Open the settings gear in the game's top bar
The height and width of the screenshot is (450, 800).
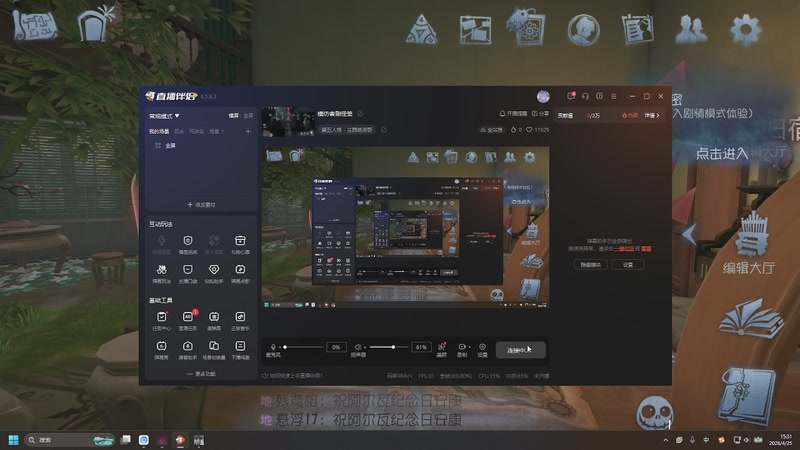click(x=745, y=30)
